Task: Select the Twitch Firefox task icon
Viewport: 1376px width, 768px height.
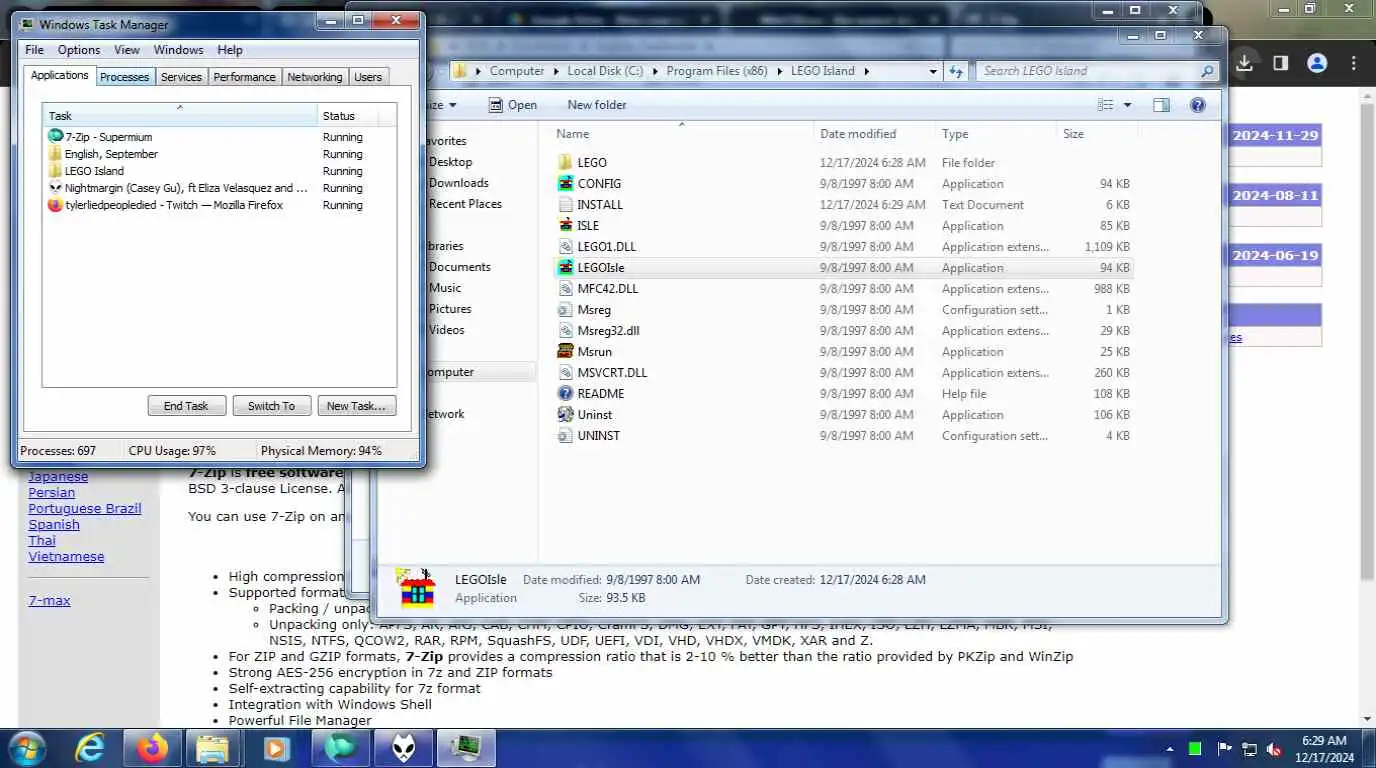Action: click(x=56, y=205)
